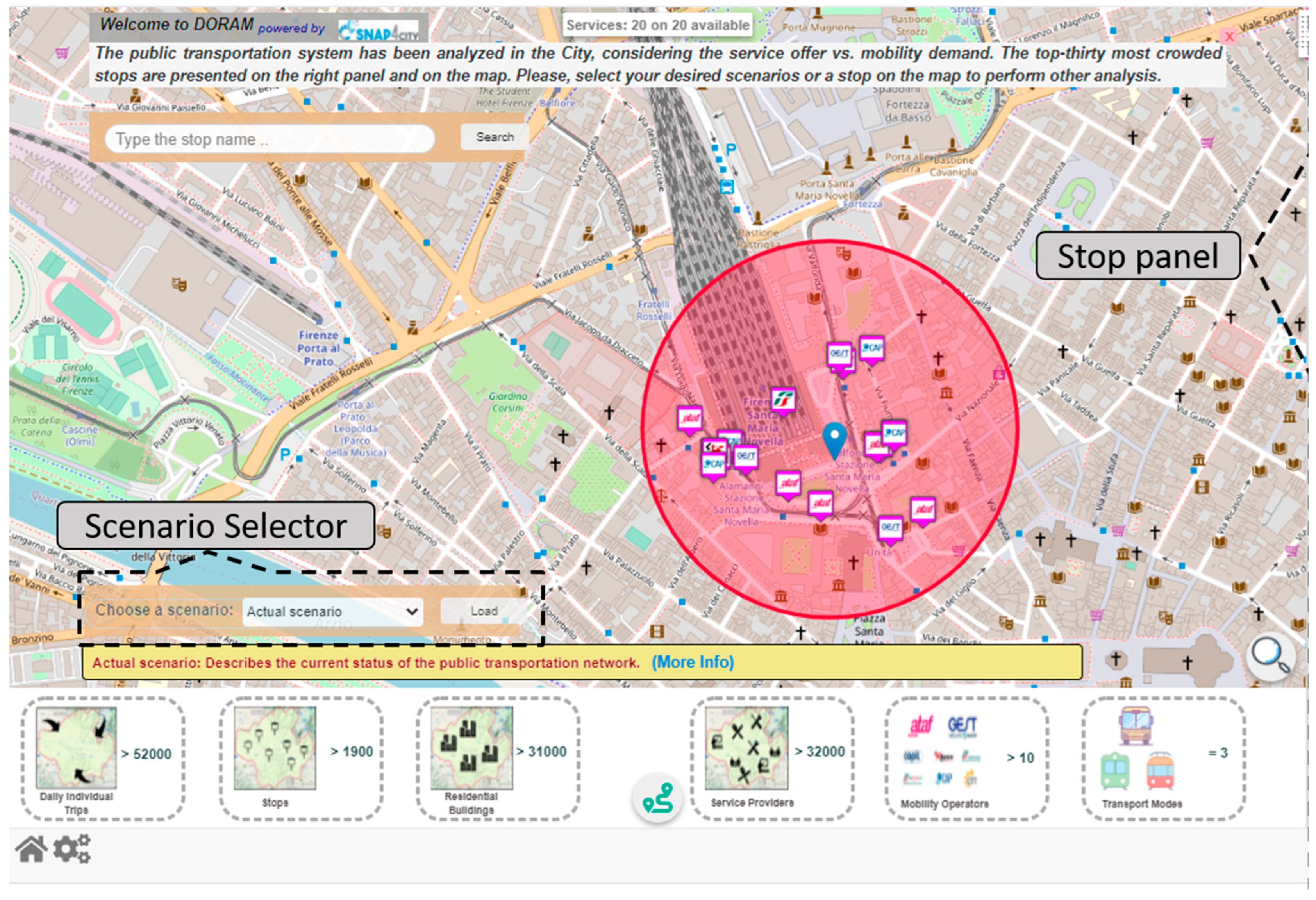Viewport: 1316px width, 900px height.
Task: Close the welcome banner with red X
Action: pos(1228,37)
